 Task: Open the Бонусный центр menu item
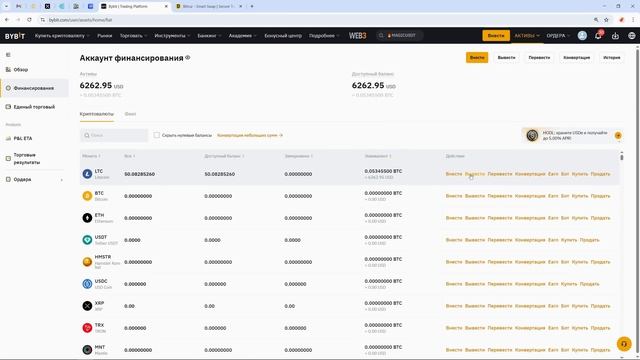point(283,36)
